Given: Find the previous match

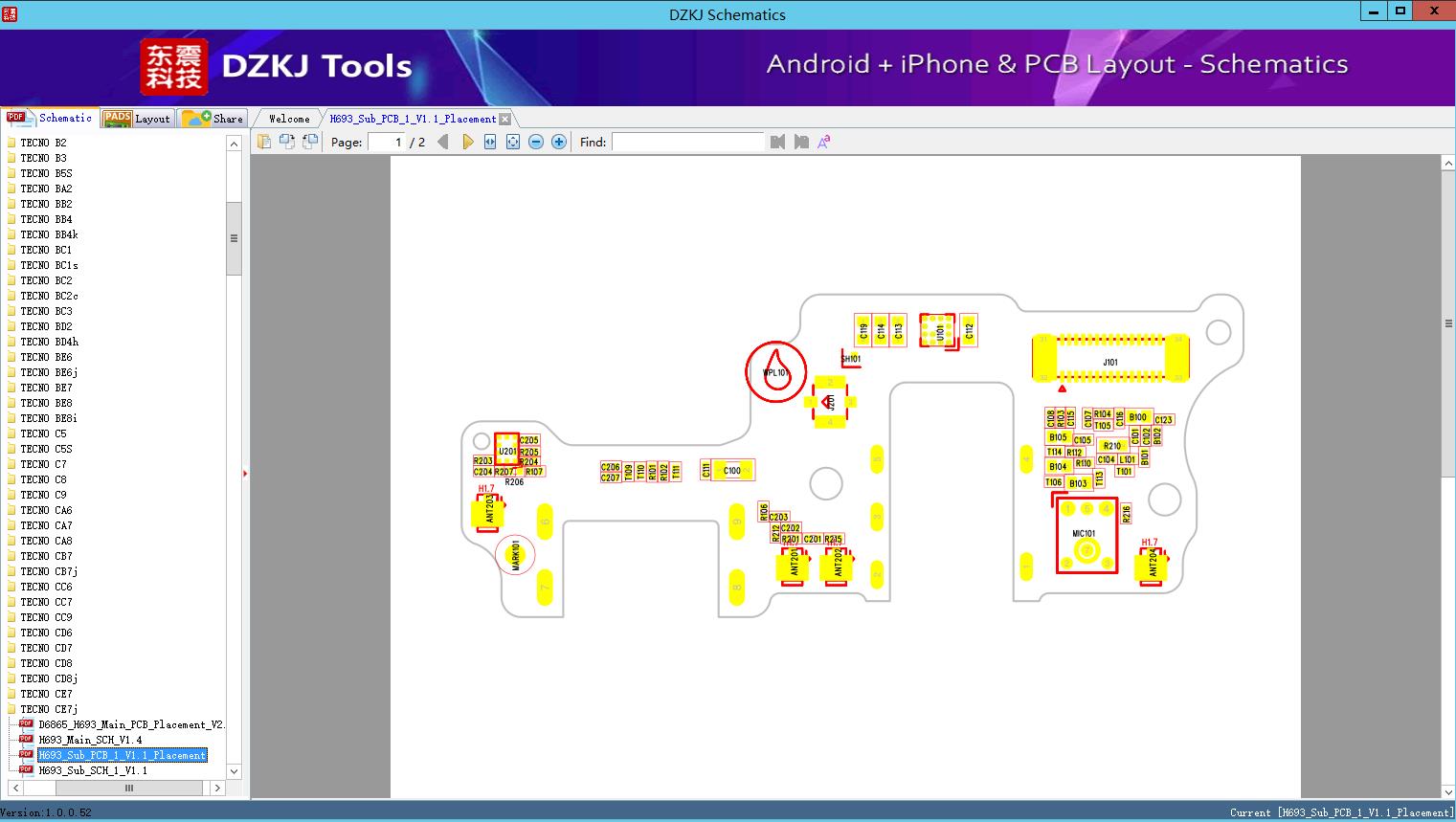Looking at the screenshot, I should 777,142.
